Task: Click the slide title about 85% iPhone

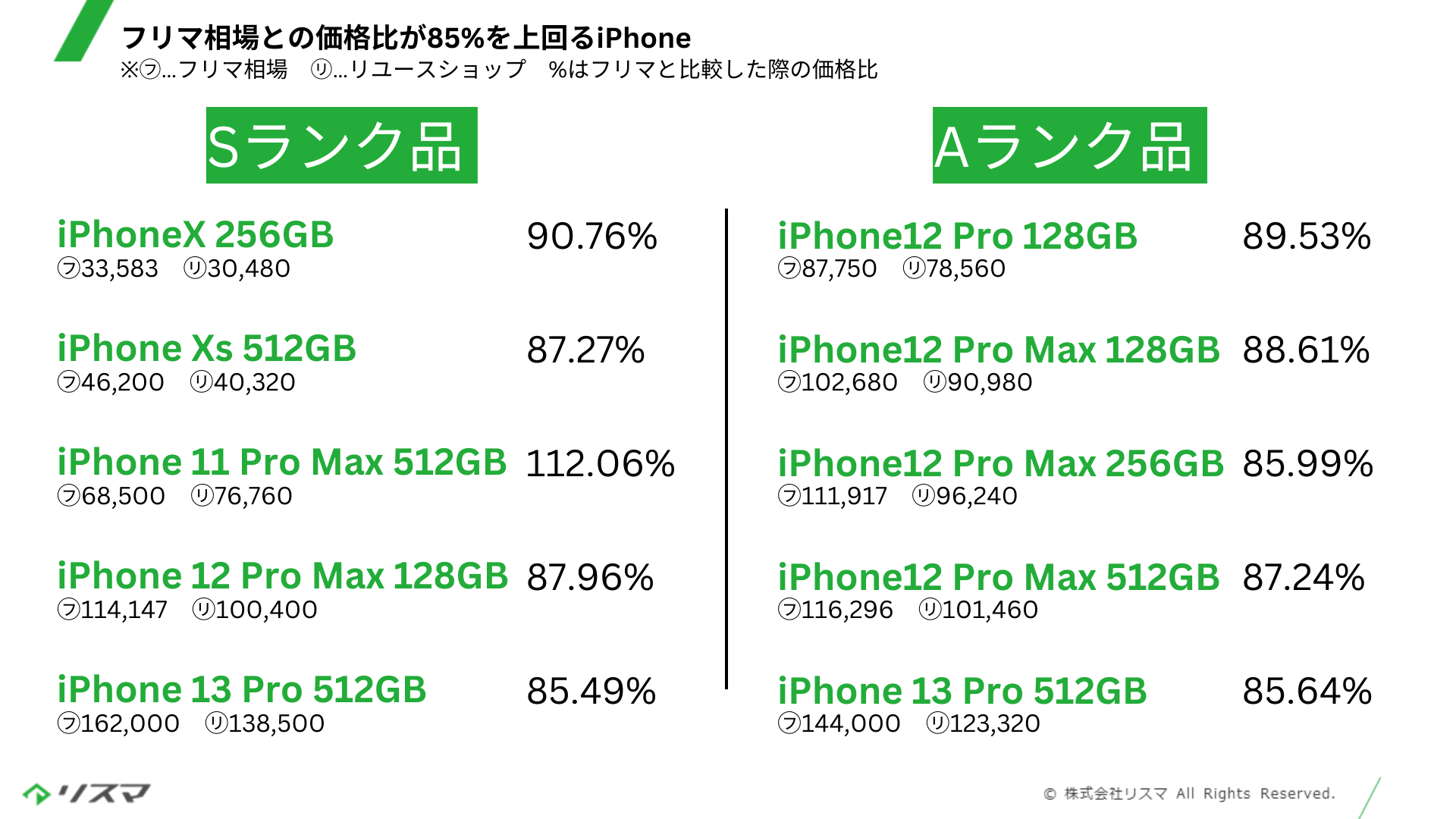Action: pos(406,37)
